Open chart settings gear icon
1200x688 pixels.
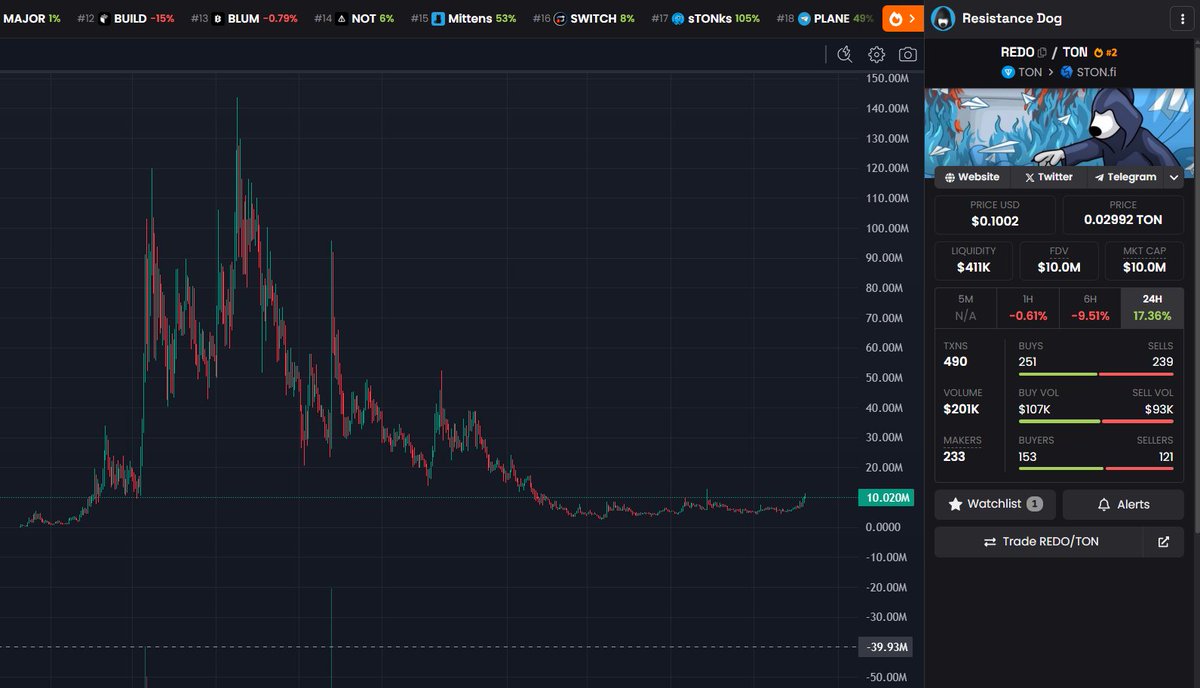[x=876, y=54]
